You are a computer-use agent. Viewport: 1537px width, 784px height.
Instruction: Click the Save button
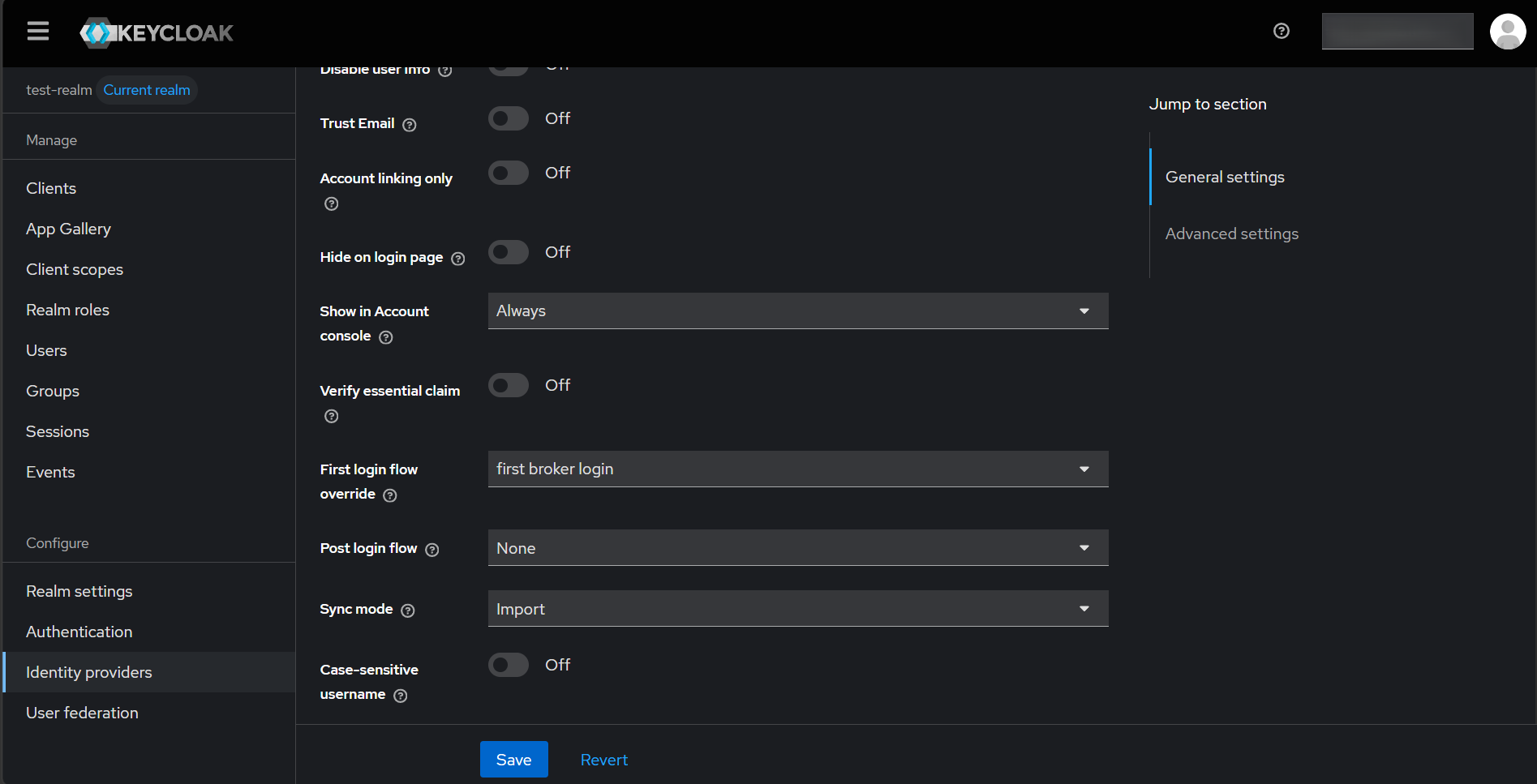click(514, 760)
